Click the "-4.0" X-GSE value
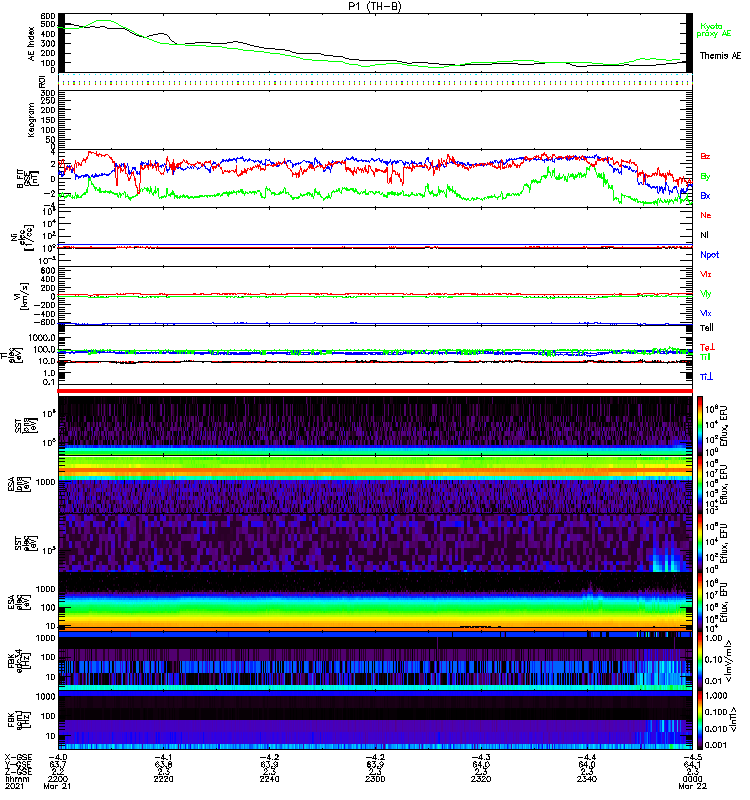This screenshot has height=800, width=750. [58, 757]
